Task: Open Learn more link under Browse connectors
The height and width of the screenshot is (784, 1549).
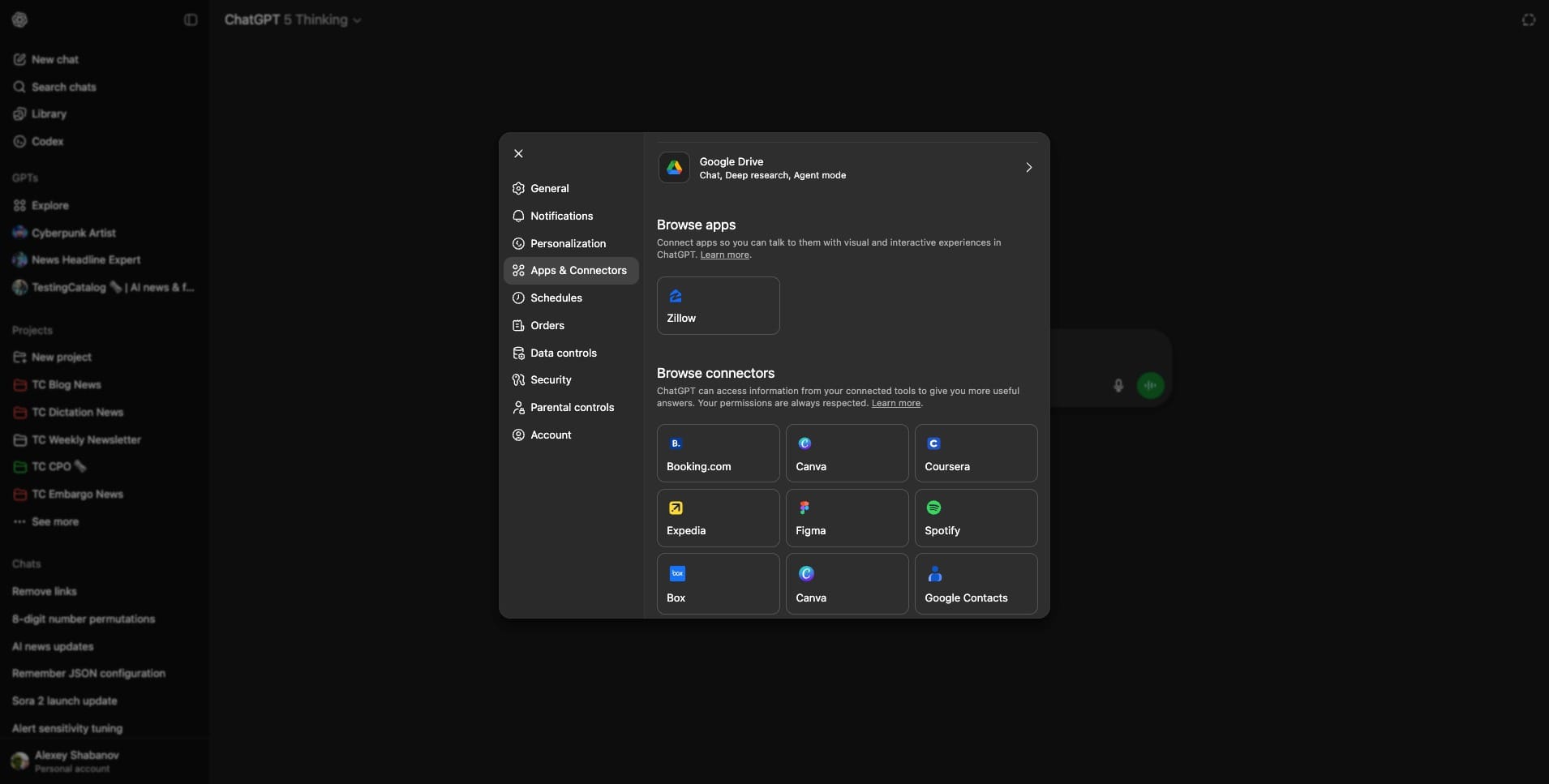Action: (x=895, y=403)
